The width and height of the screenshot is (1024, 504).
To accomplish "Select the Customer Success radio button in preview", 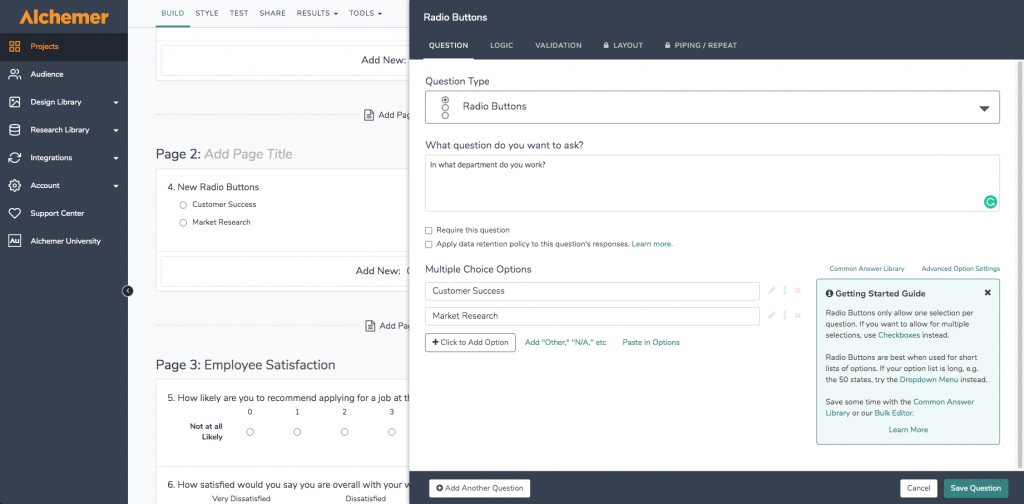I will click(184, 205).
